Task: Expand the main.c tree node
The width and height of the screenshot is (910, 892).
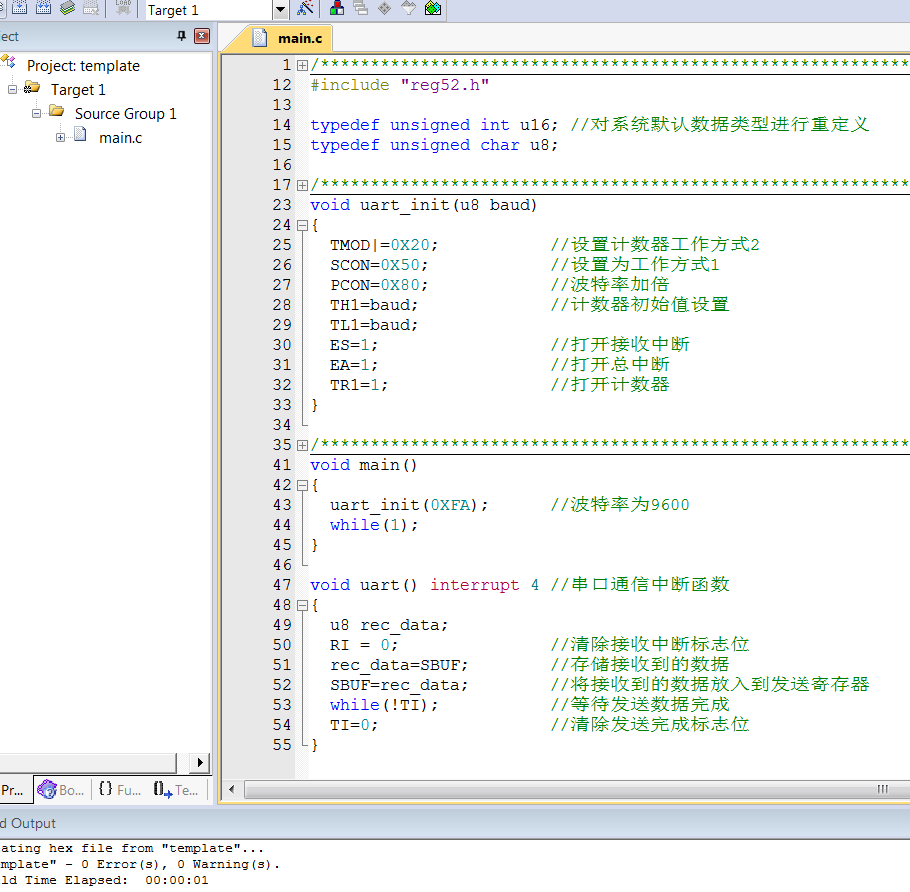Action: tap(60, 138)
